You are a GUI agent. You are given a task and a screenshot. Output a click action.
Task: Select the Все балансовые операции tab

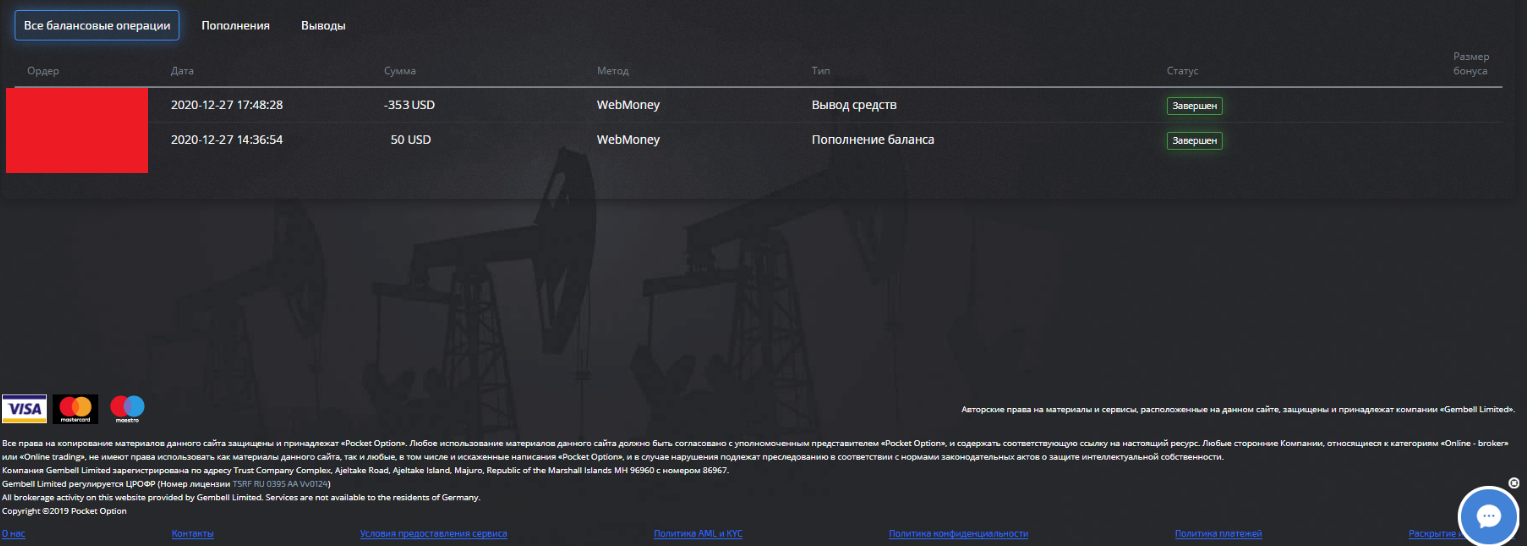96,26
